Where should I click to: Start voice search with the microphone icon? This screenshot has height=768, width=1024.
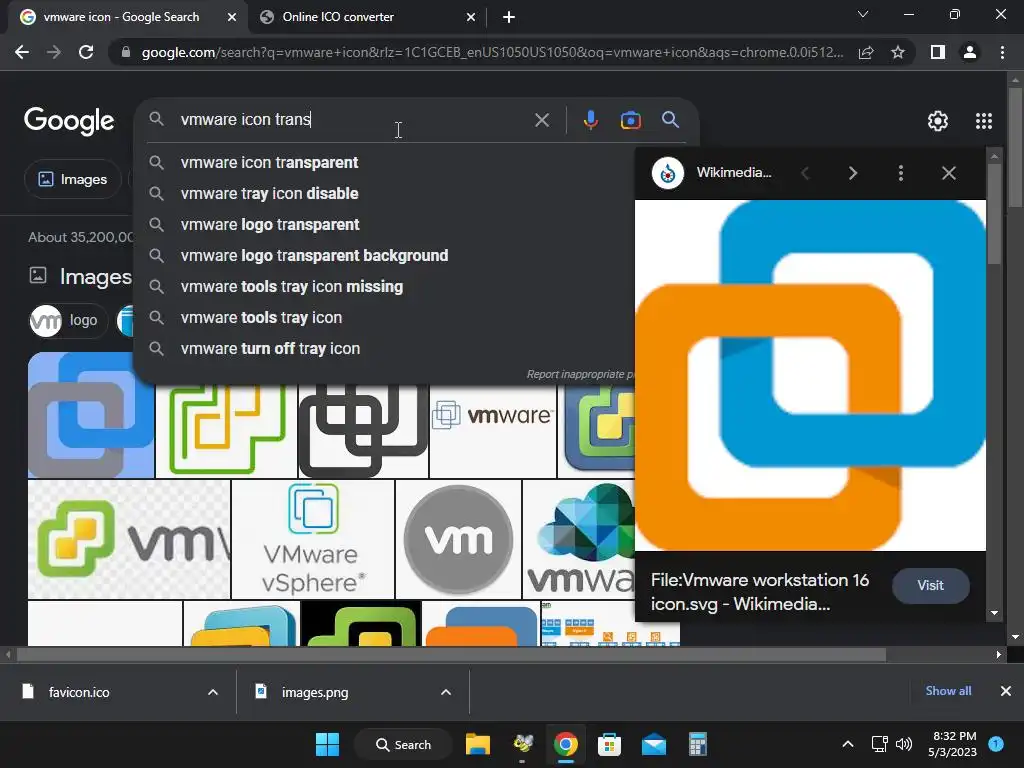(590, 120)
